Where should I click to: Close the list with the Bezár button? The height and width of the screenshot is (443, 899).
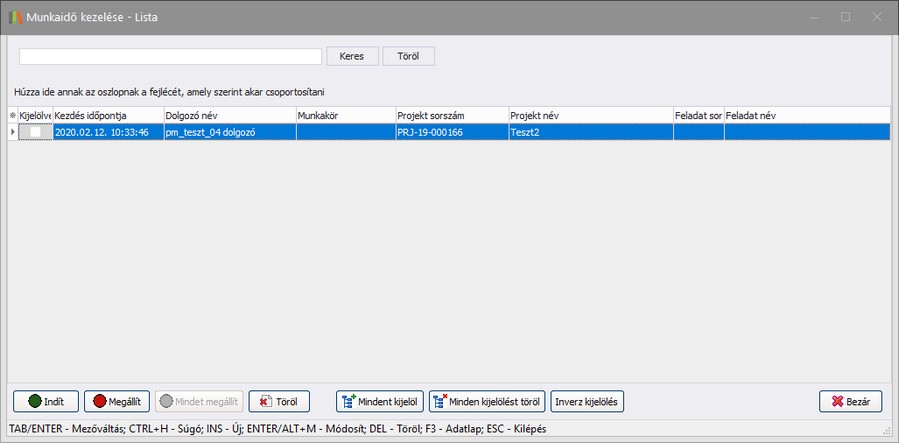pyautogui.click(x=850, y=401)
